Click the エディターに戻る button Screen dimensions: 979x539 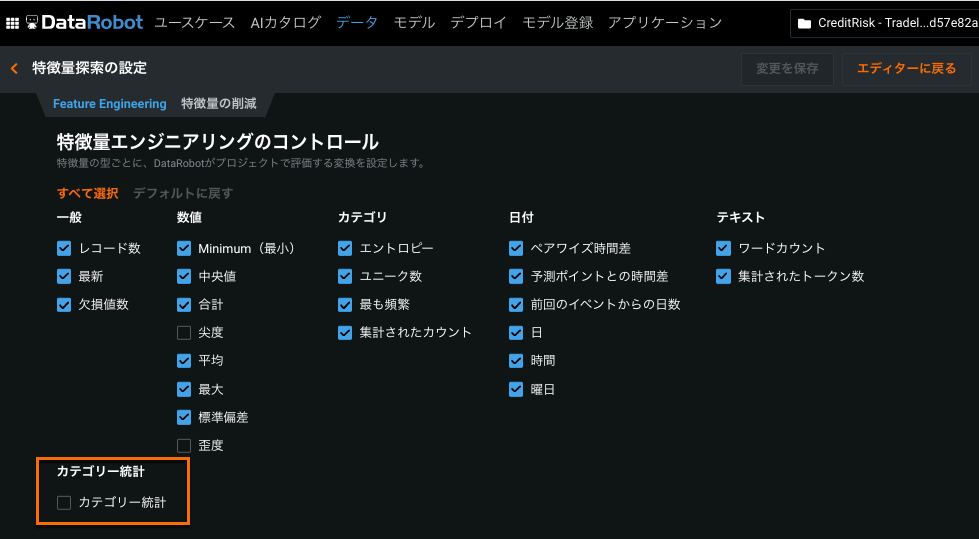click(906, 68)
